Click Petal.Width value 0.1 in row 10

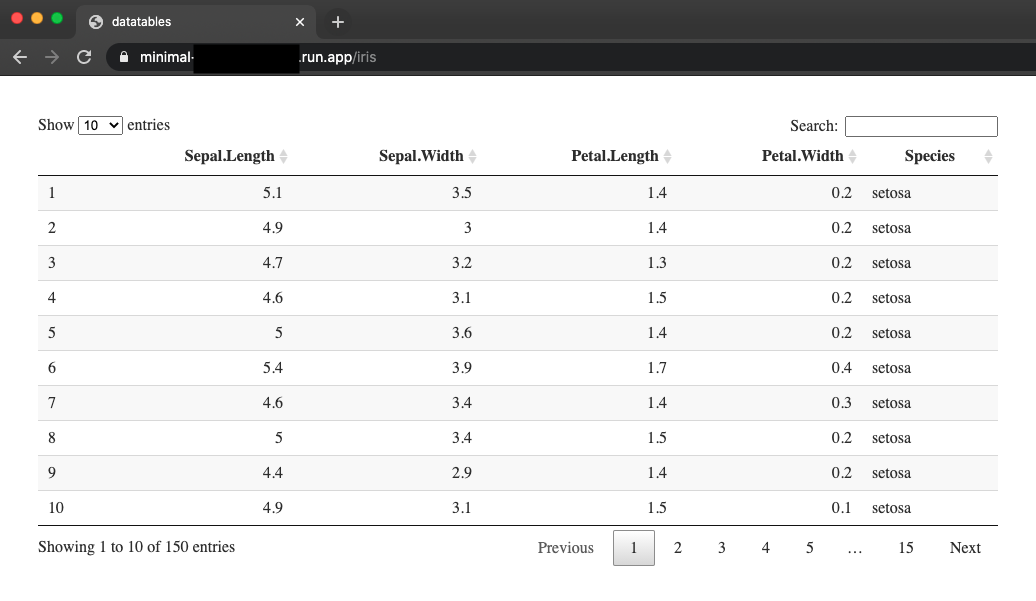841,508
